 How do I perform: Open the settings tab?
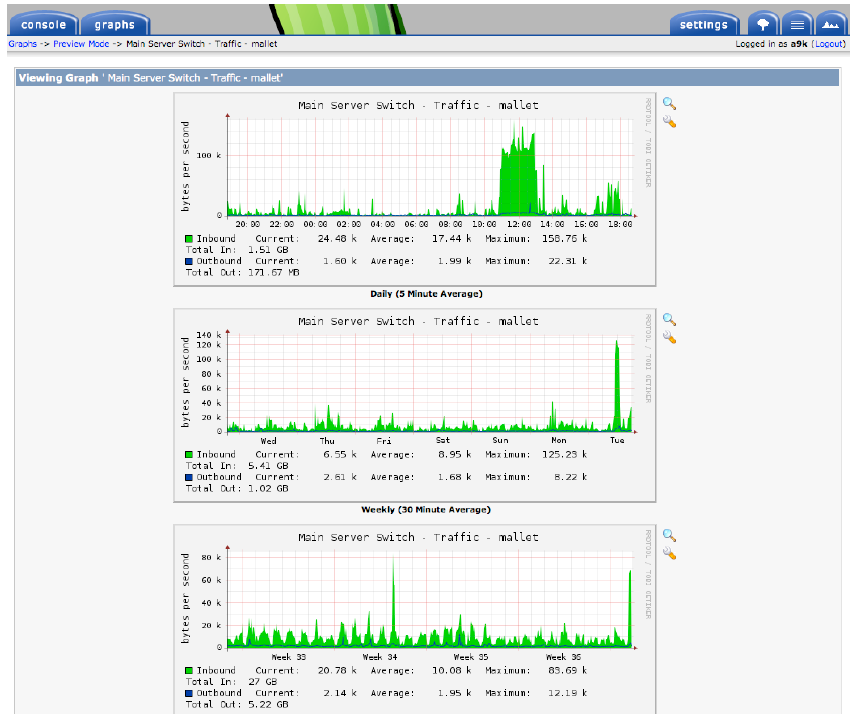tap(704, 24)
